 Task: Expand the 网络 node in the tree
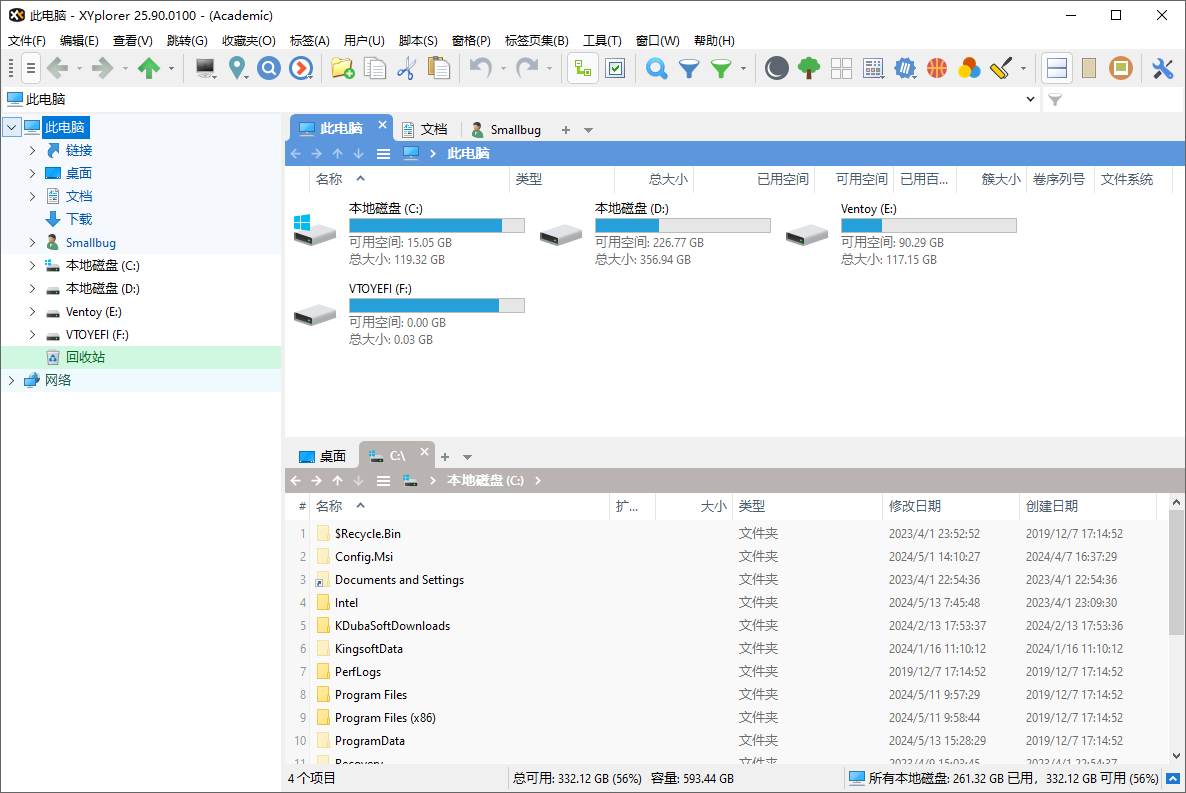coord(11,381)
